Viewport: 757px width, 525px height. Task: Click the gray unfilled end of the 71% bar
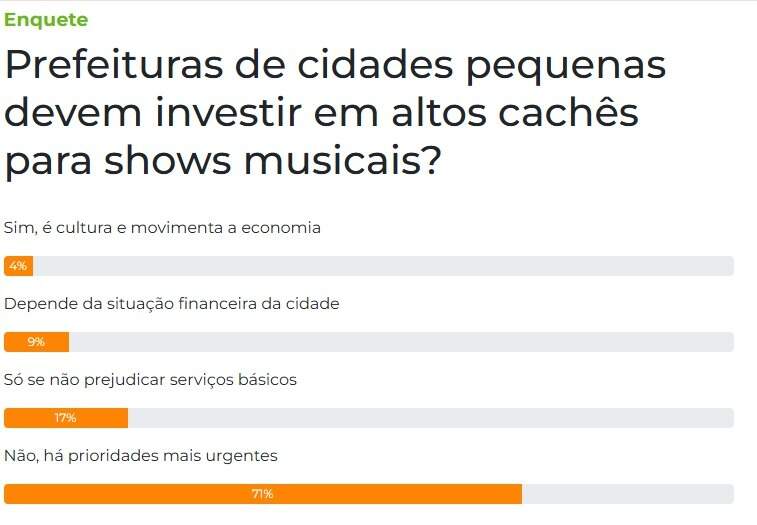(x=628, y=494)
